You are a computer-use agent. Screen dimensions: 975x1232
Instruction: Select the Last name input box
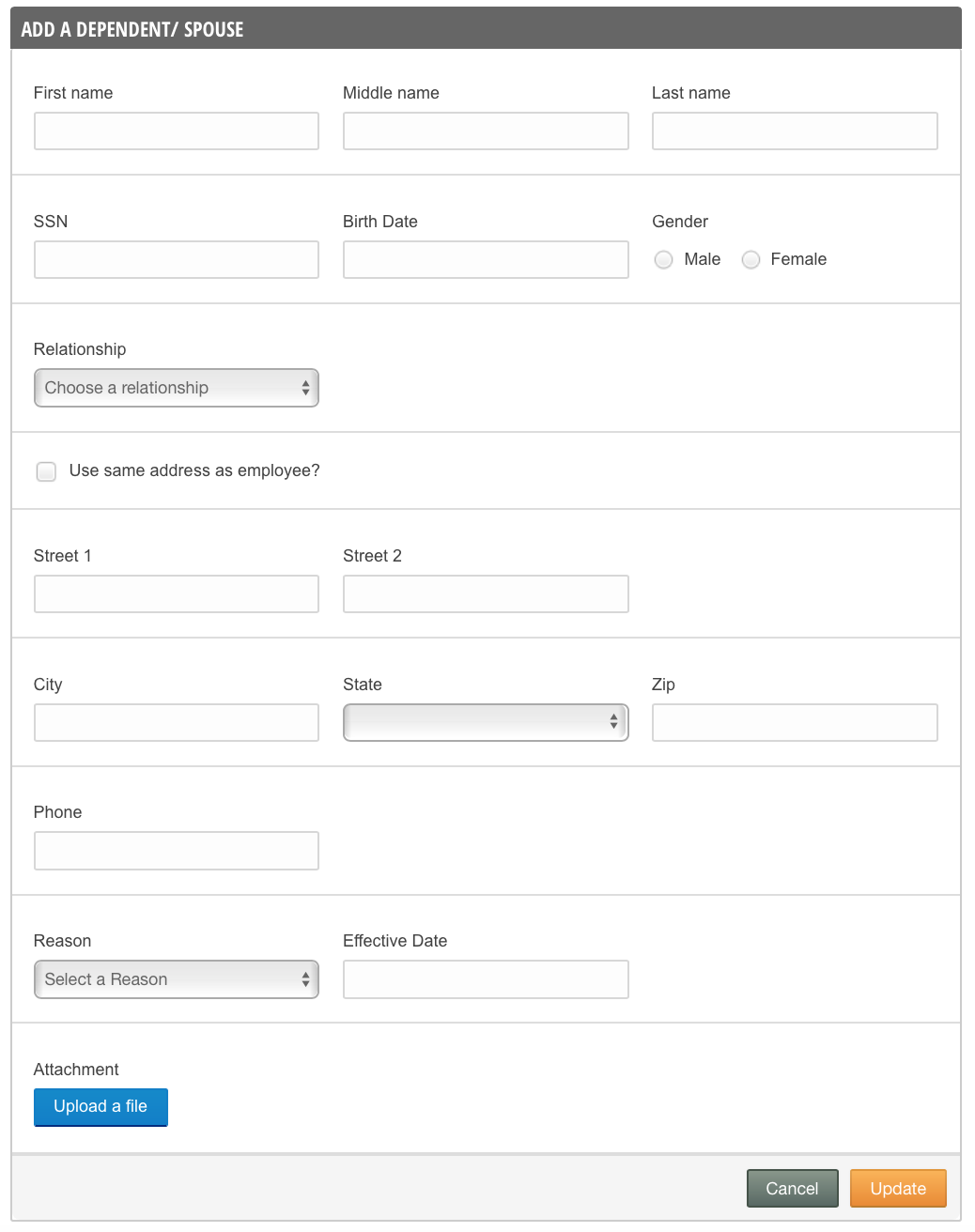[x=795, y=131]
